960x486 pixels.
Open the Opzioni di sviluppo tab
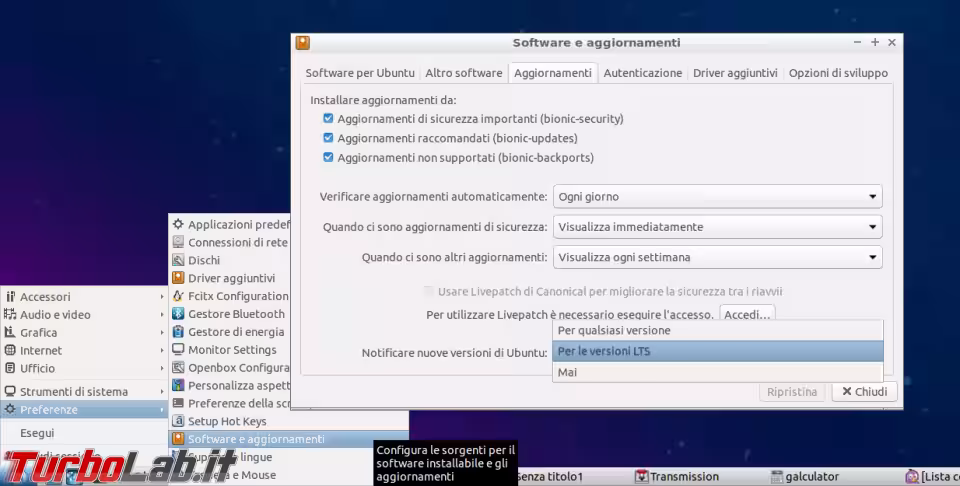coord(838,73)
